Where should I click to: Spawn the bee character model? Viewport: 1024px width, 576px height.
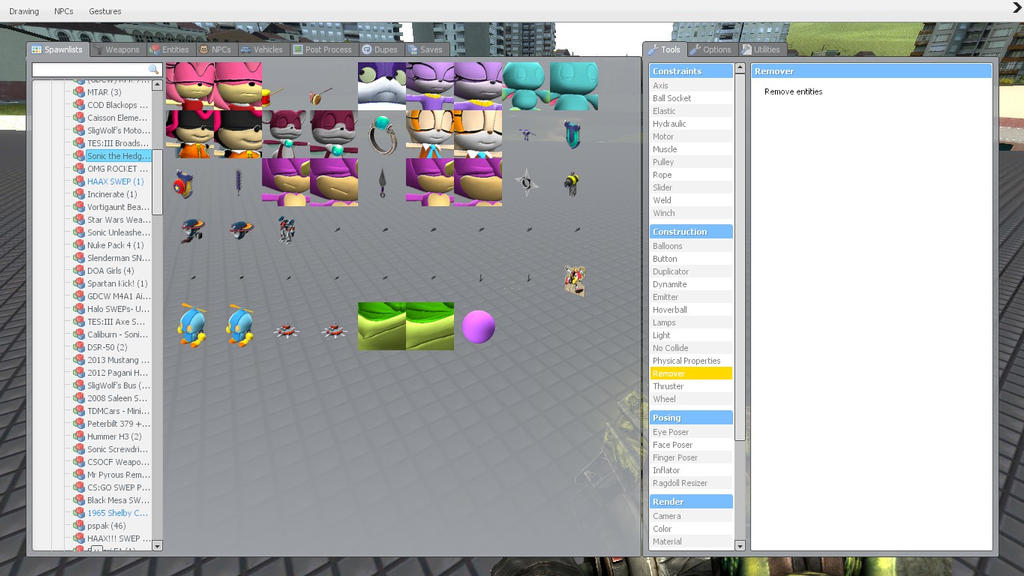574,182
